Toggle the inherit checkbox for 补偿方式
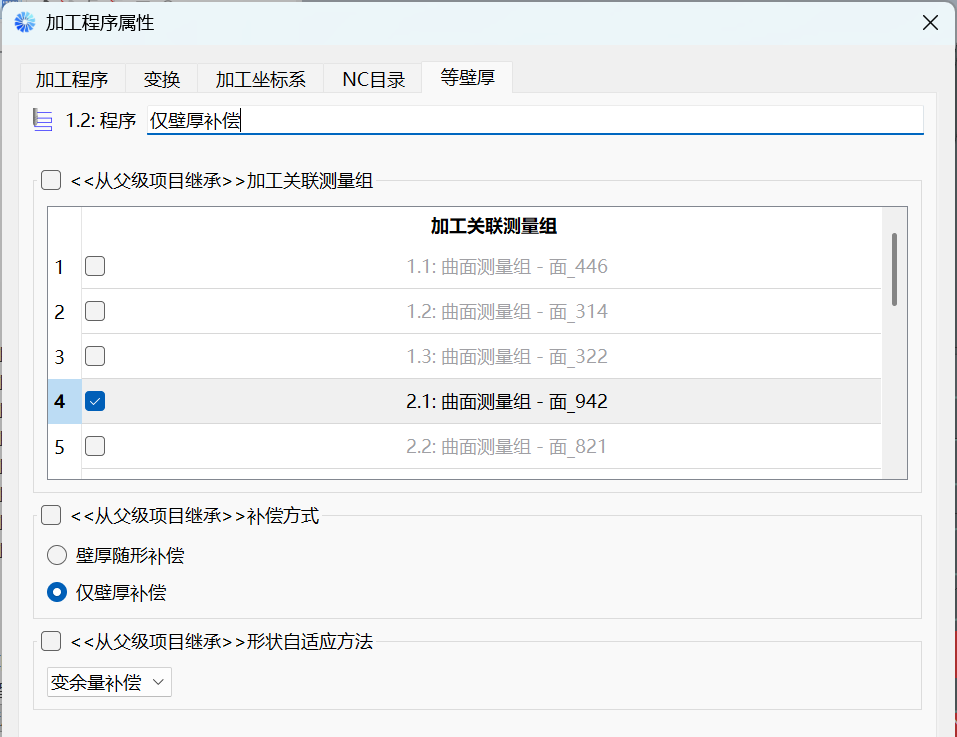 pos(51,516)
